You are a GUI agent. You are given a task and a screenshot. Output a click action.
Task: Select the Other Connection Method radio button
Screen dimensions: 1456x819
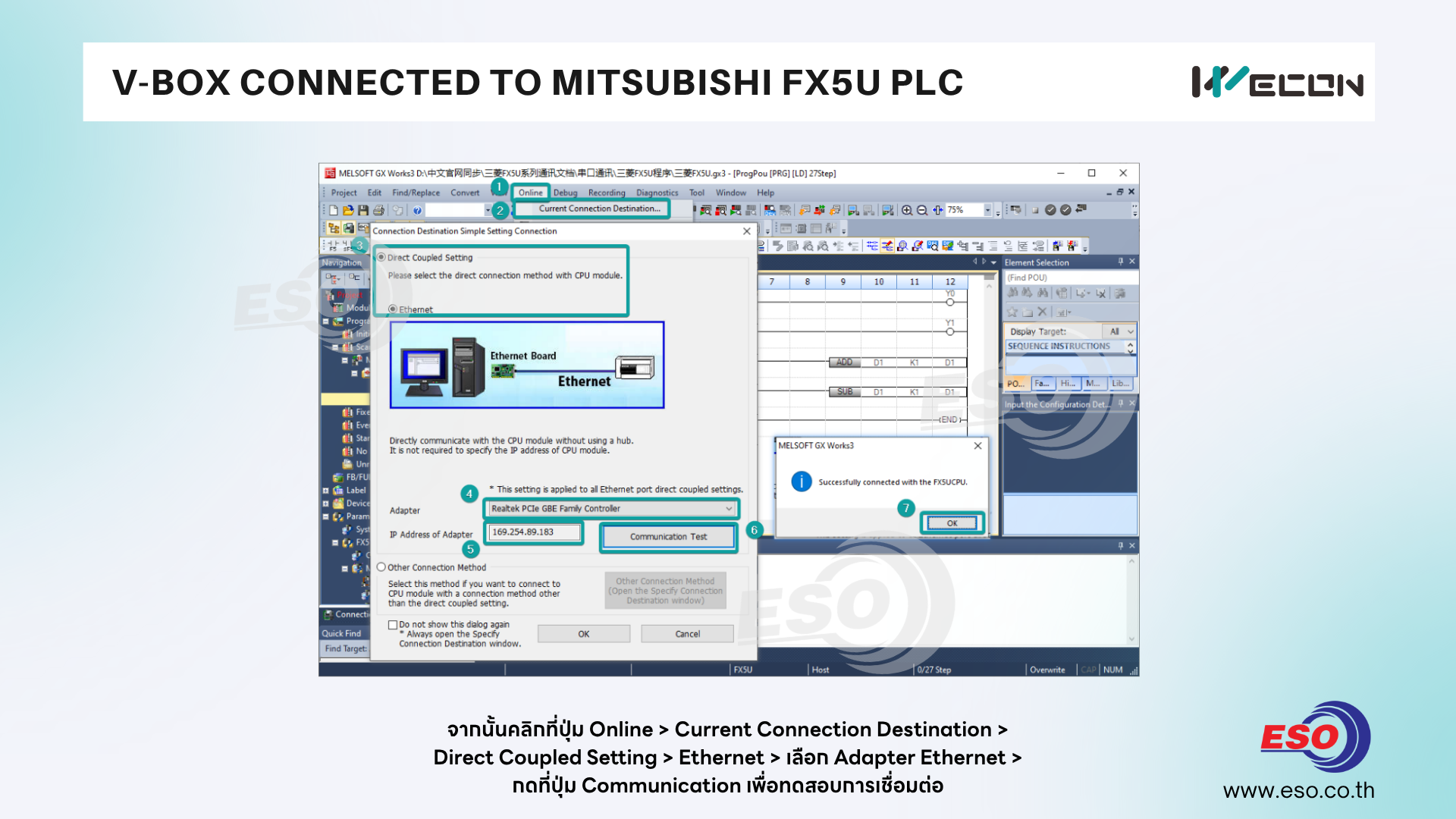tap(381, 567)
